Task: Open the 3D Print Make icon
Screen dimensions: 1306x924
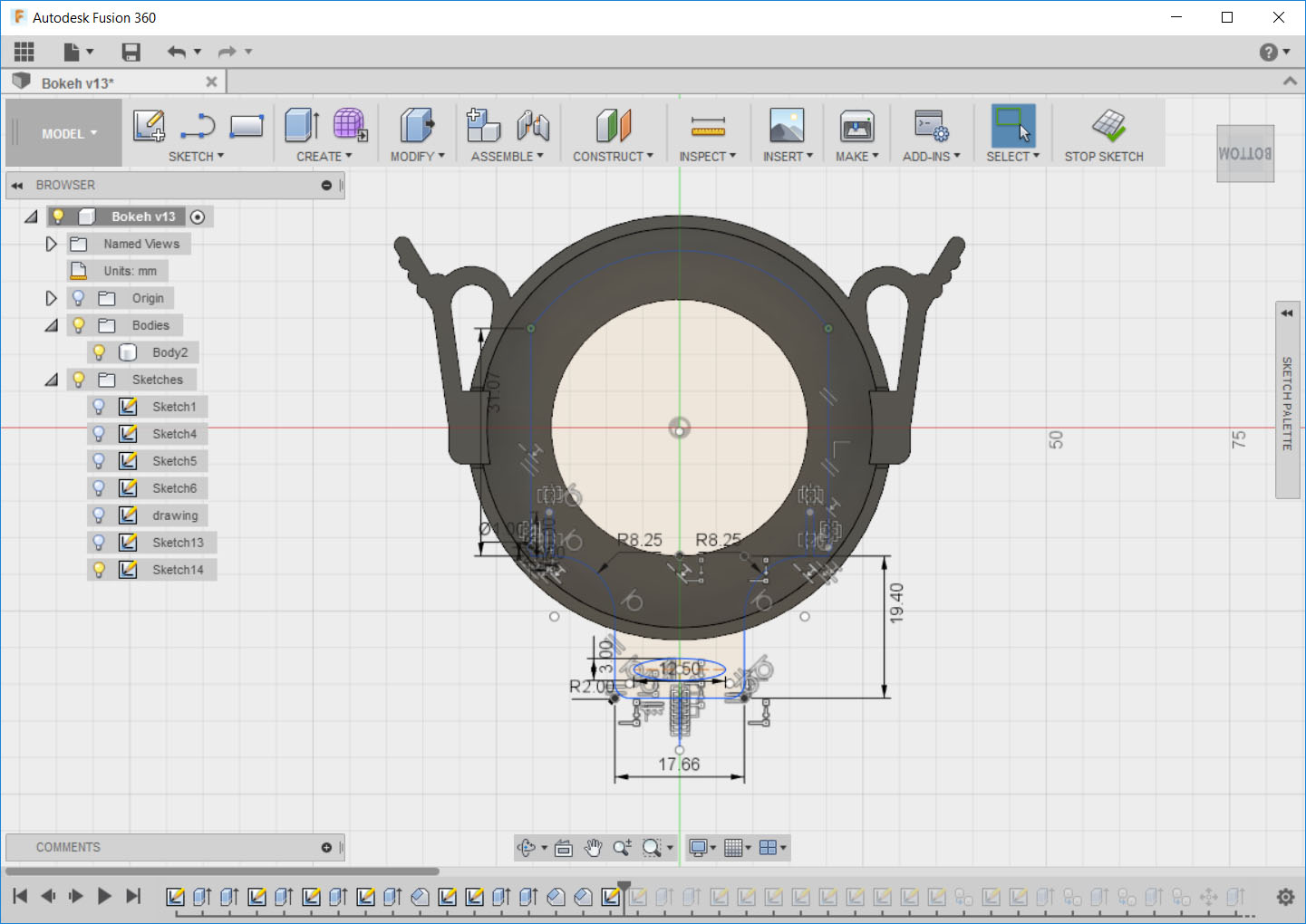Action: point(856,126)
